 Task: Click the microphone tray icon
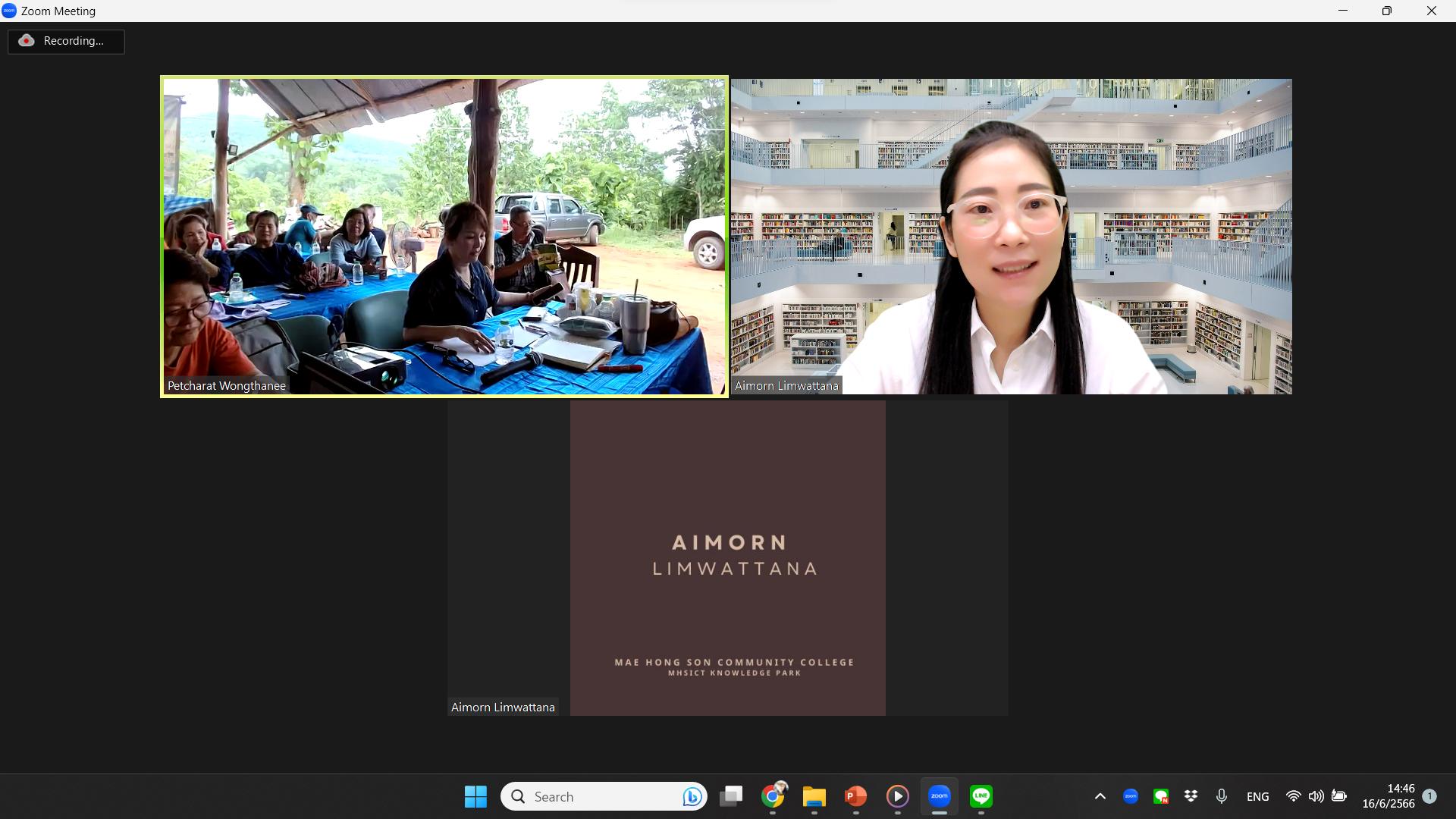click(x=1221, y=796)
